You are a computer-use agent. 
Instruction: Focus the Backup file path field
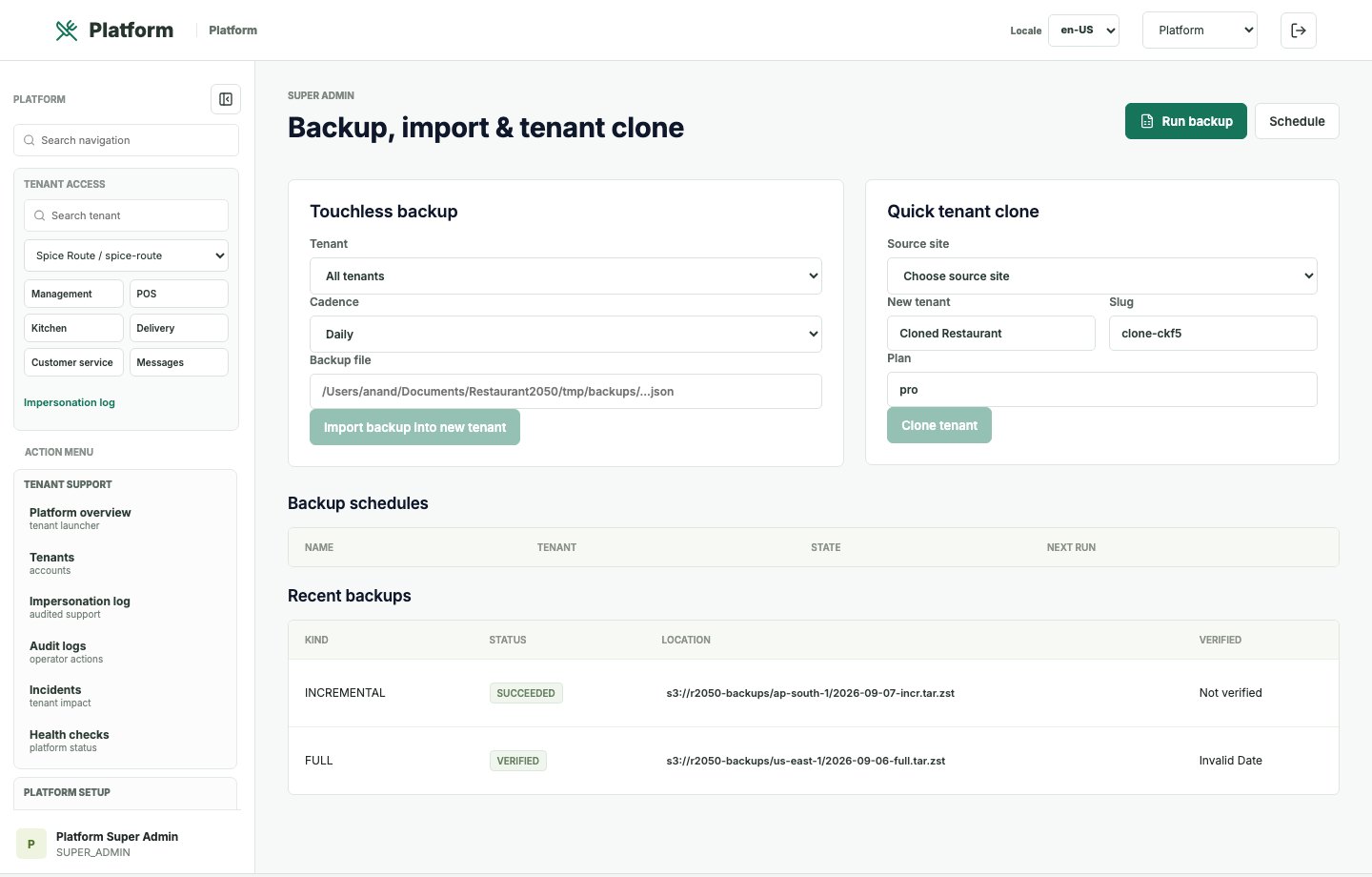coord(566,392)
